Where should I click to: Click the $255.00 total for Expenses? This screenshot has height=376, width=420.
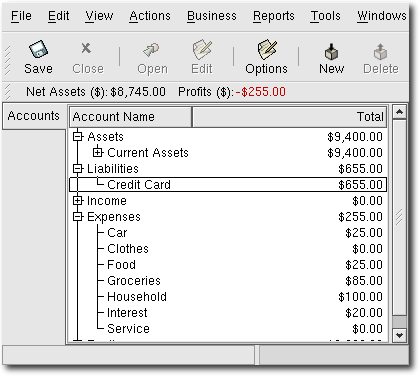coord(360,217)
